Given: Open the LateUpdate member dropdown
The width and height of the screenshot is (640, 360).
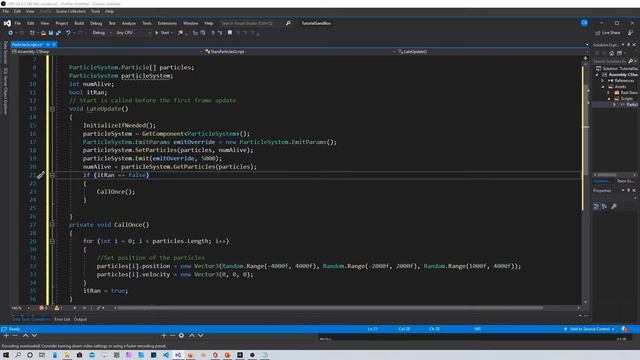Looking at the screenshot, I should tap(493, 52).
